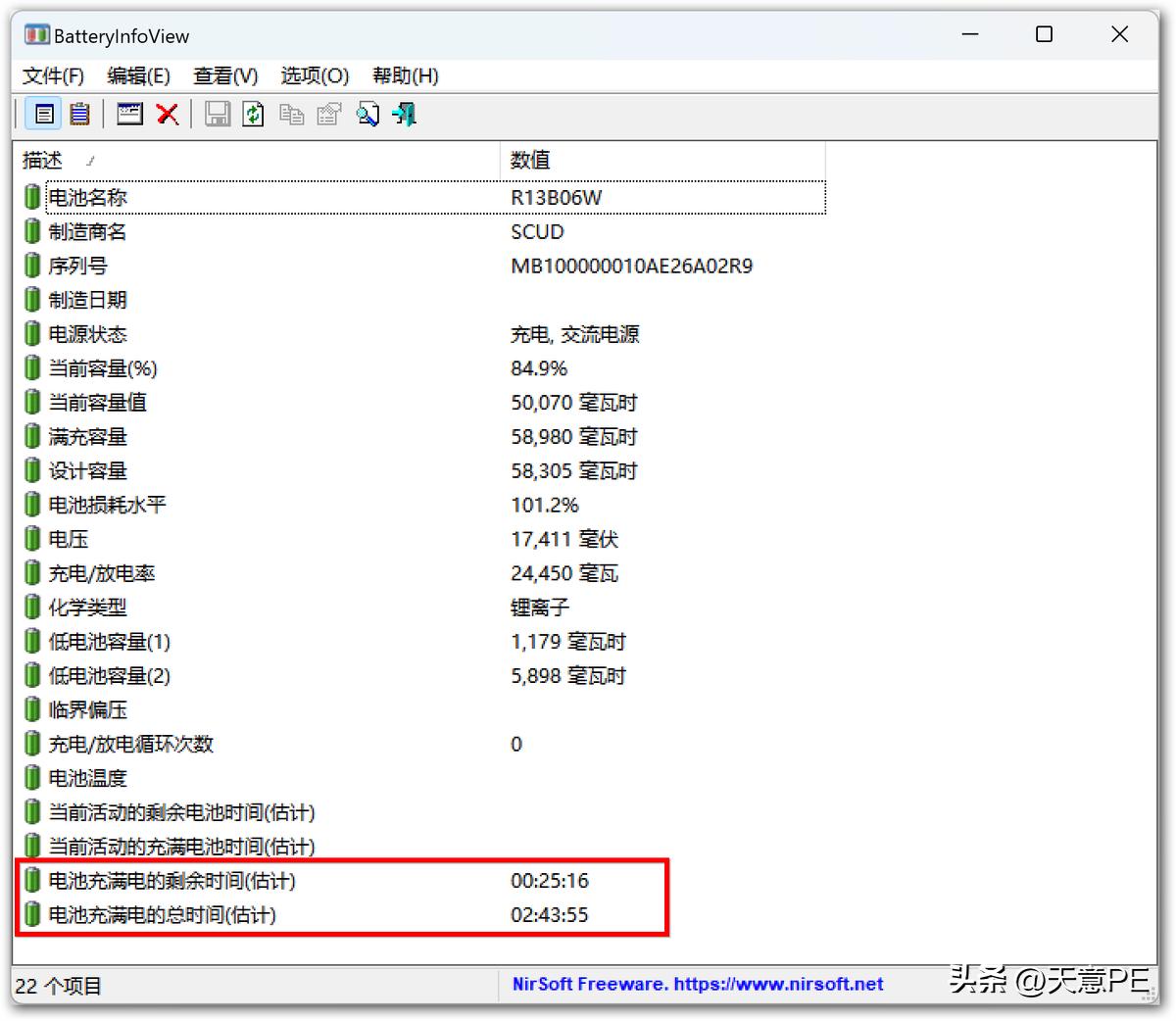Save selected items using the floppy disk icon

pyautogui.click(x=218, y=114)
